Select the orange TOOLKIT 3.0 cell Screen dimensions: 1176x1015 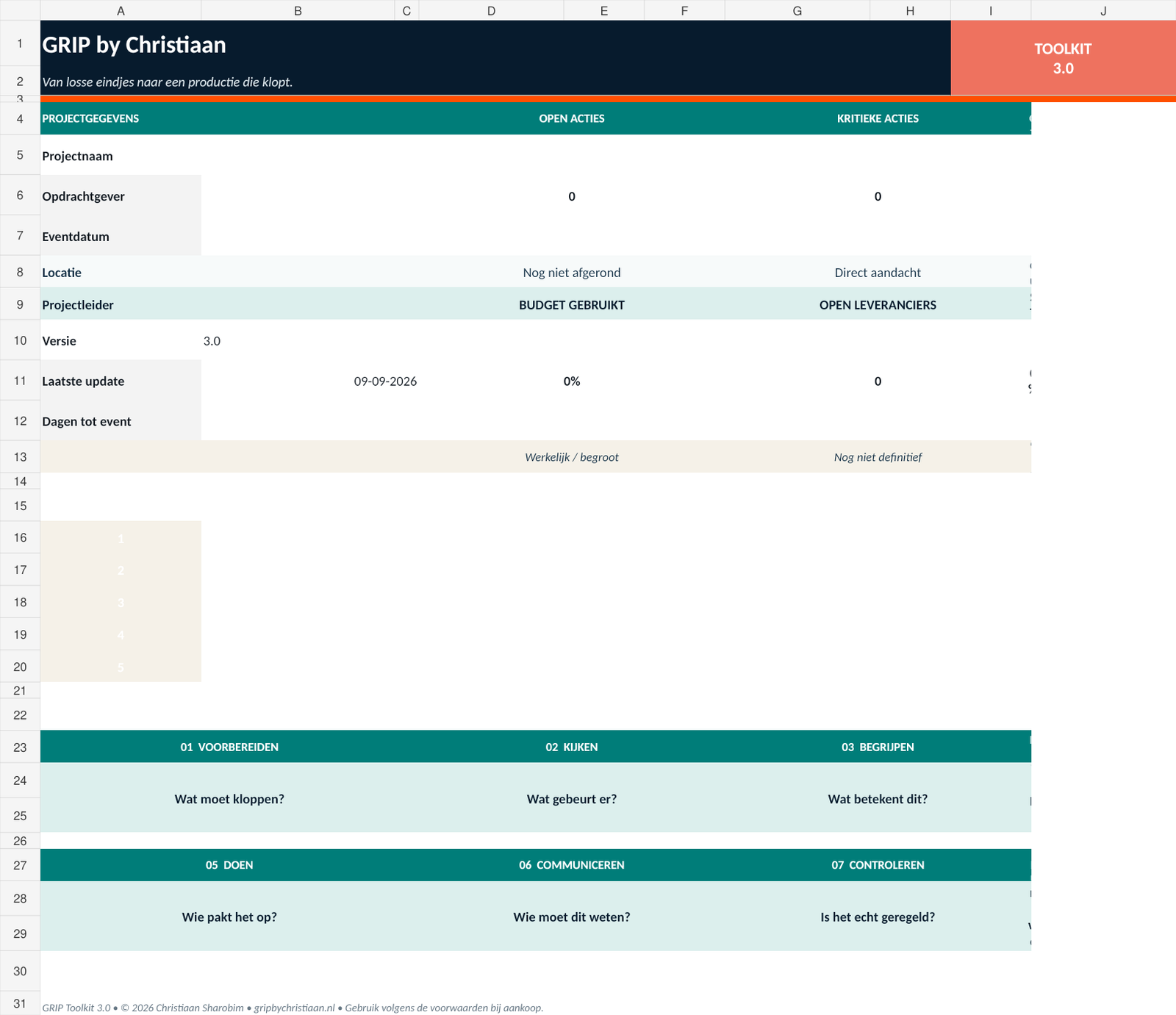click(1063, 58)
